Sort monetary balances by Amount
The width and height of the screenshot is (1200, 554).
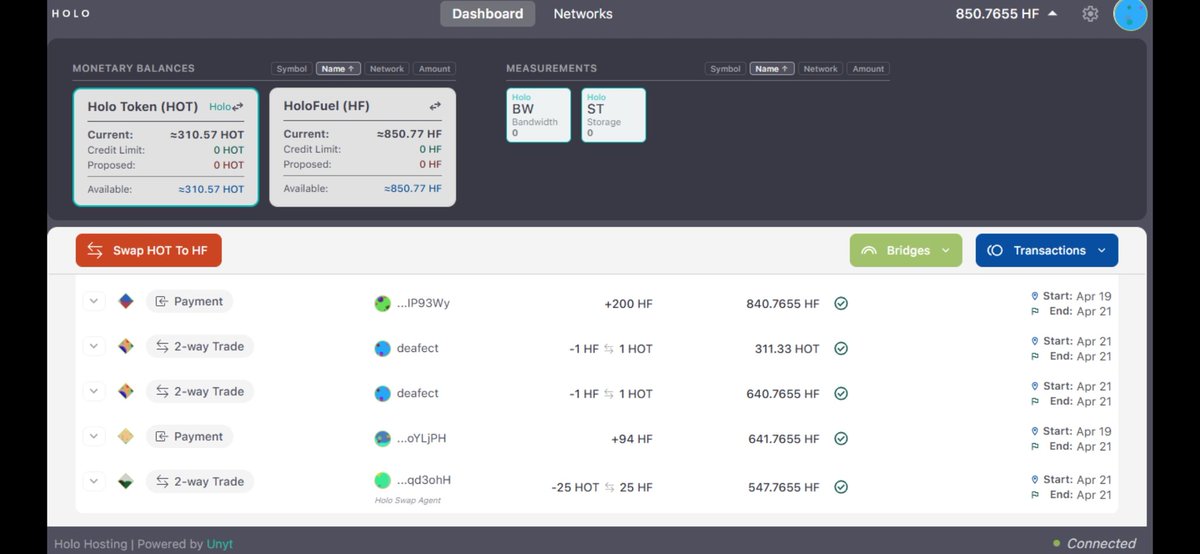click(x=434, y=69)
